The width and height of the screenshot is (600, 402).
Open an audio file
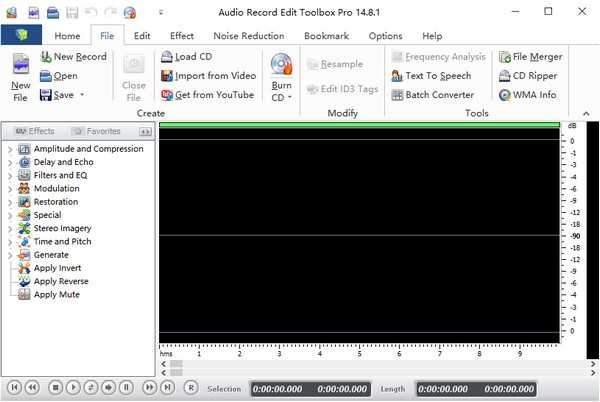tap(59, 76)
